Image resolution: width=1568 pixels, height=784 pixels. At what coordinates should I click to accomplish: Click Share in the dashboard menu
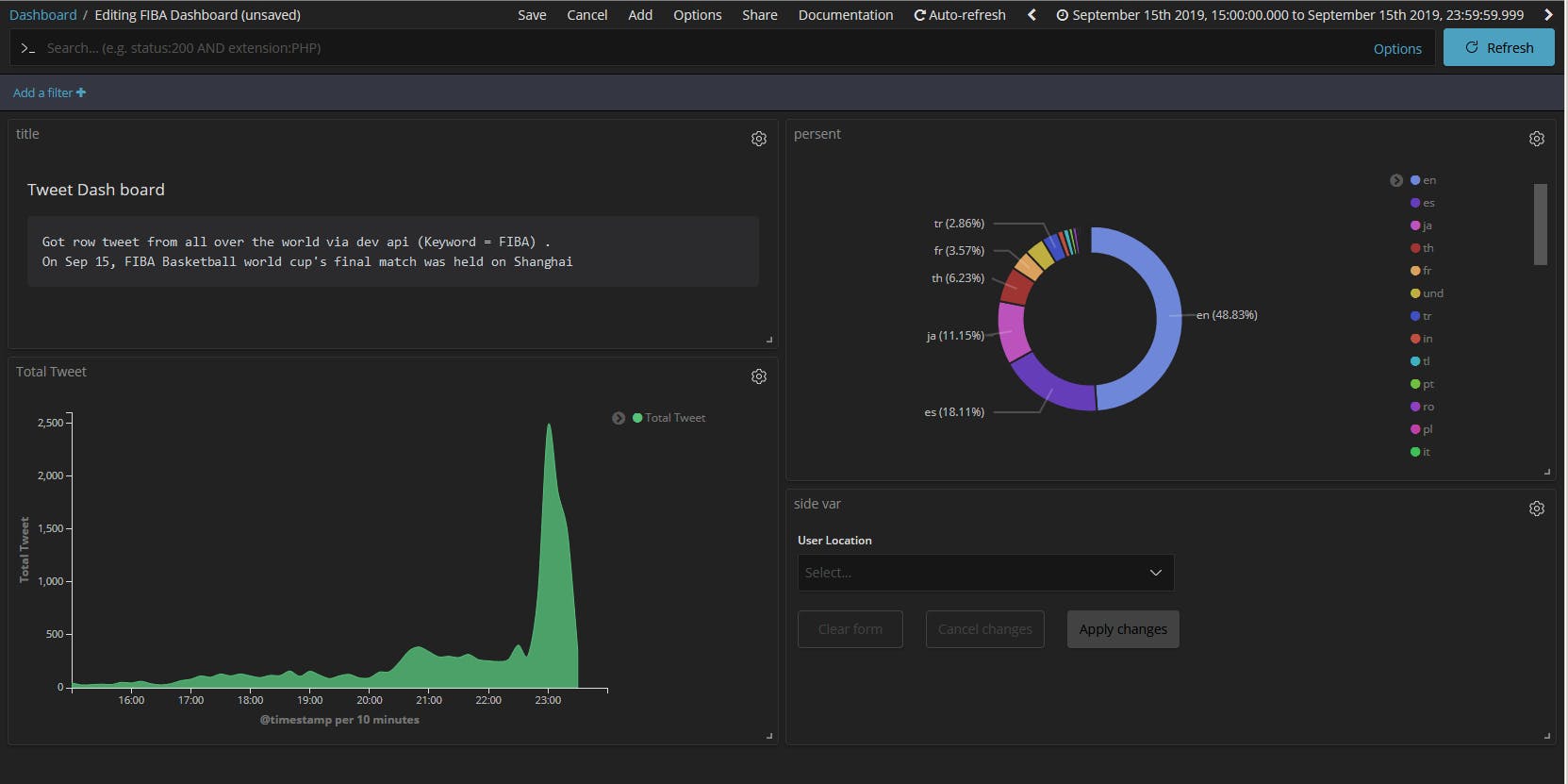click(759, 15)
